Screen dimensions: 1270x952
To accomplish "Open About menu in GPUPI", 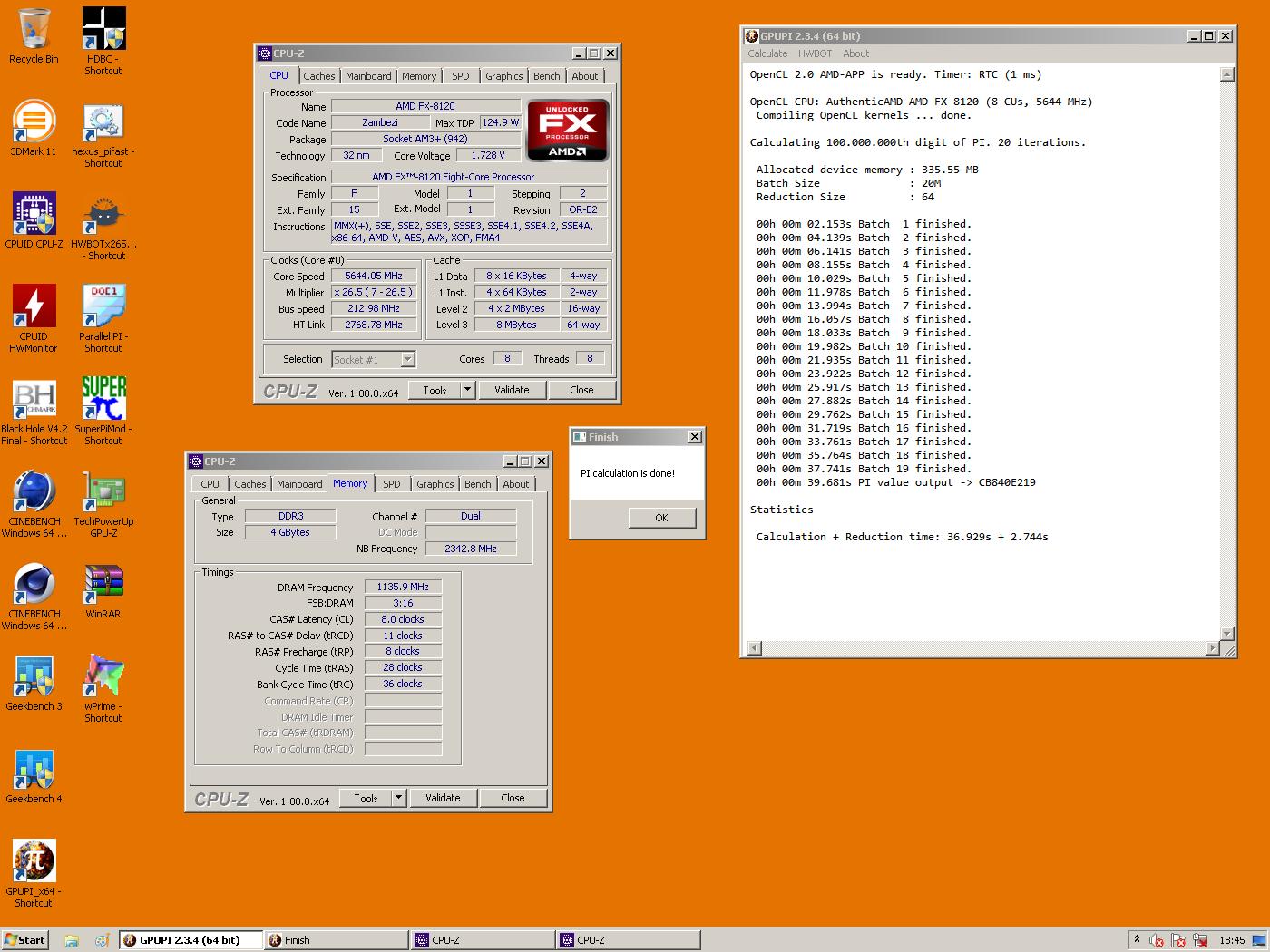I will [855, 53].
